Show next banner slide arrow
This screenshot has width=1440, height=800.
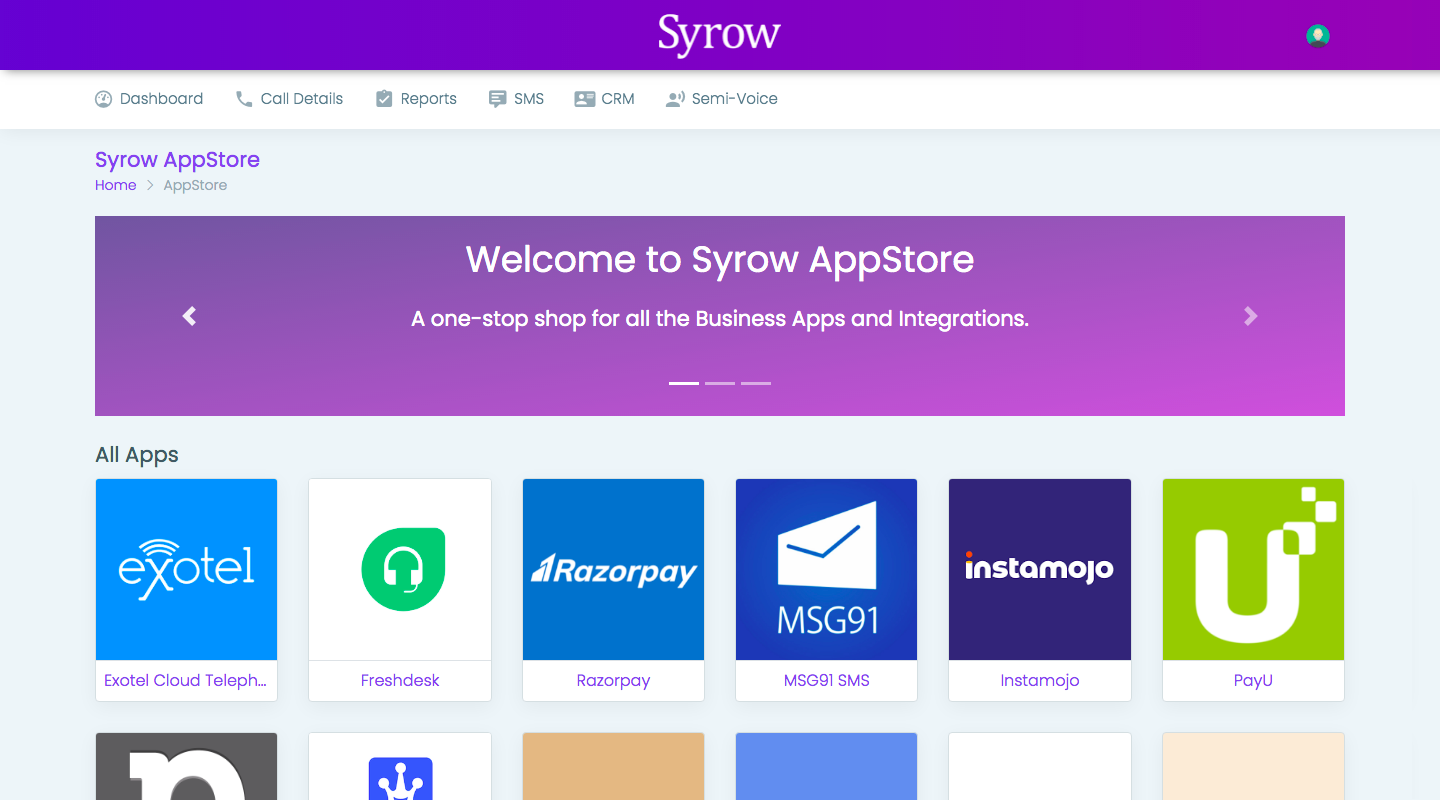click(1250, 316)
